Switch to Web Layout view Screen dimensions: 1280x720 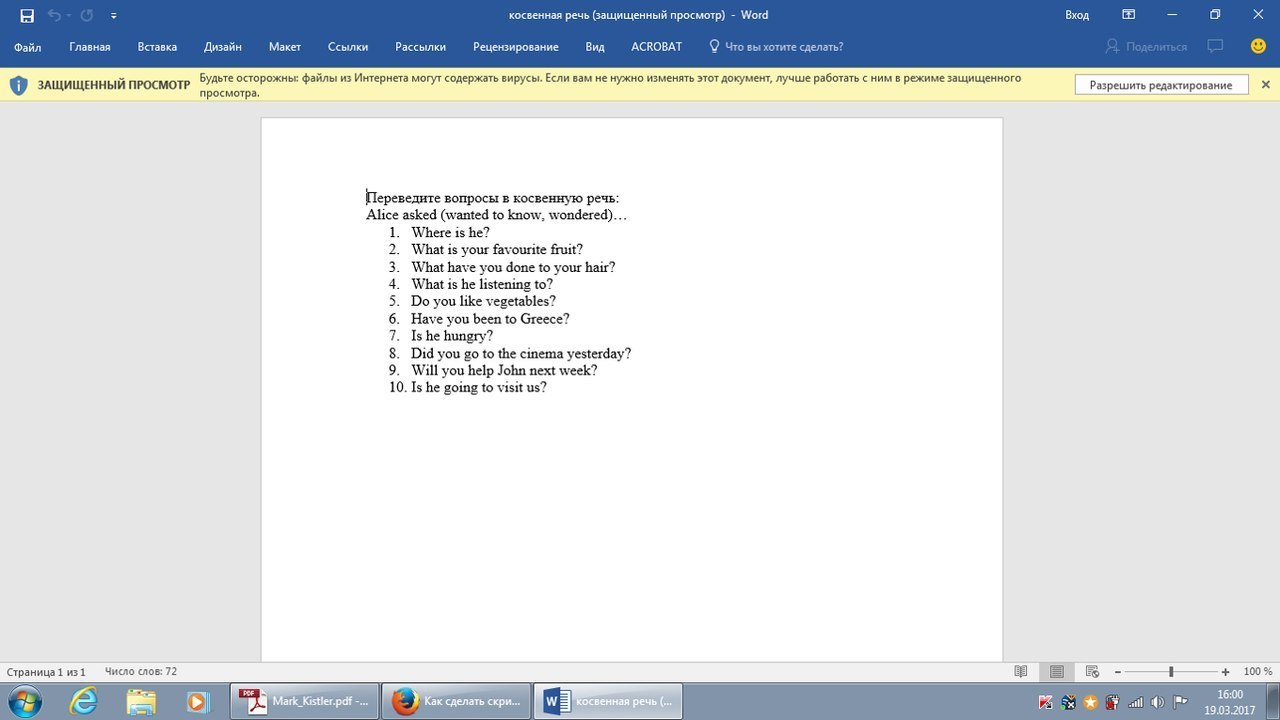click(x=1092, y=672)
